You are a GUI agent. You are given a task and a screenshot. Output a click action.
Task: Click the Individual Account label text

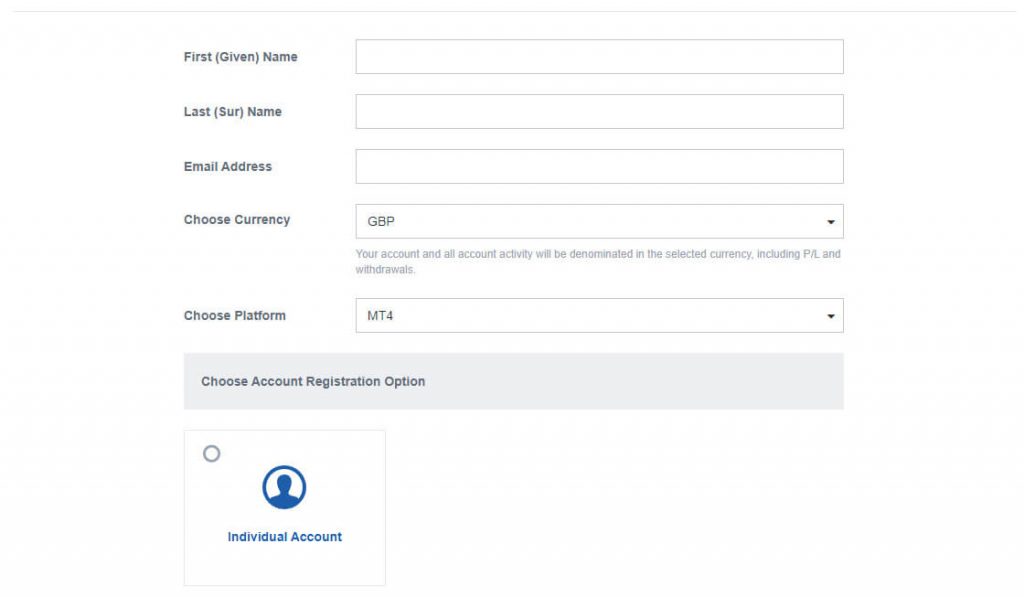(x=283, y=537)
